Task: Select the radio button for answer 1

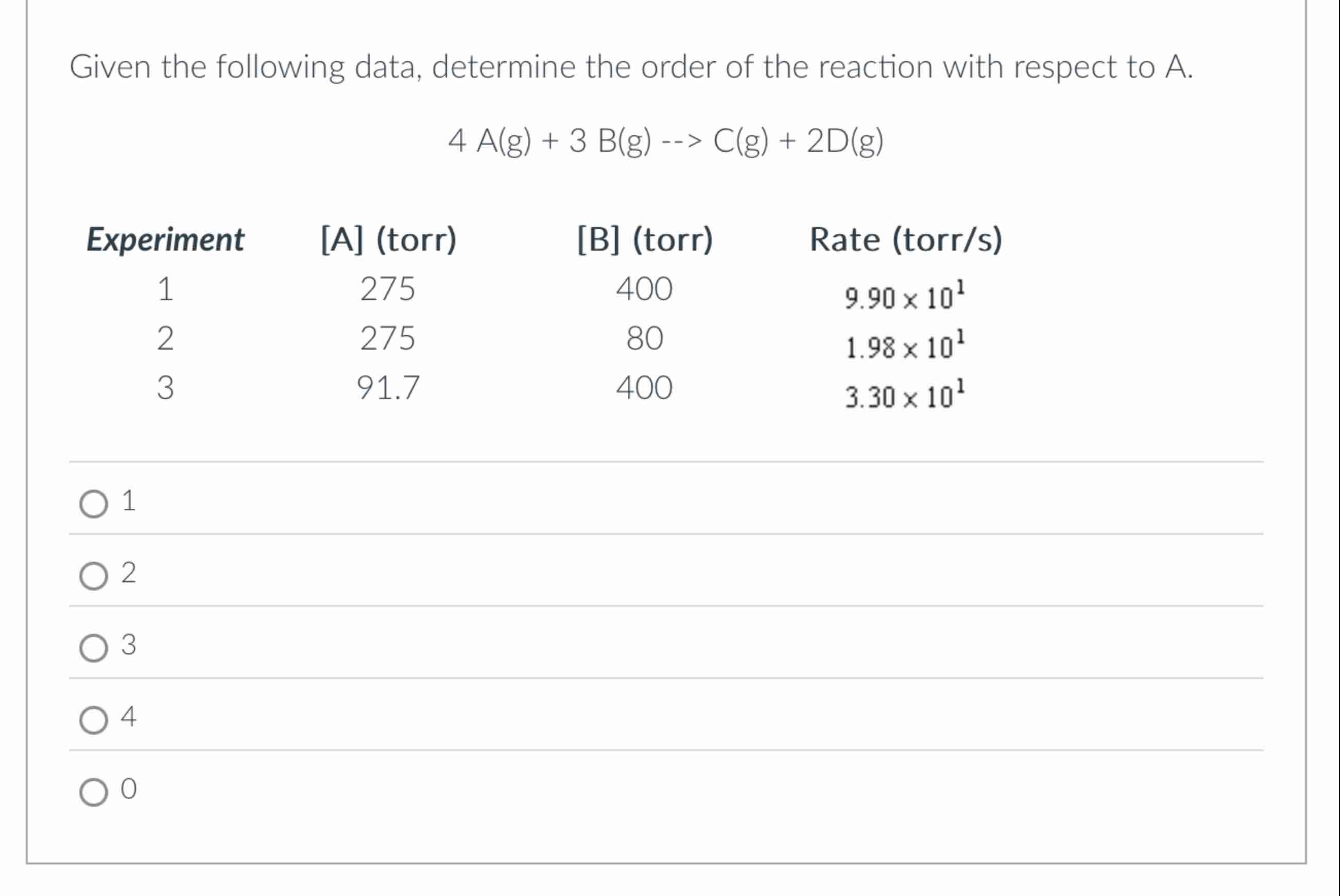Action: coord(94,502)
